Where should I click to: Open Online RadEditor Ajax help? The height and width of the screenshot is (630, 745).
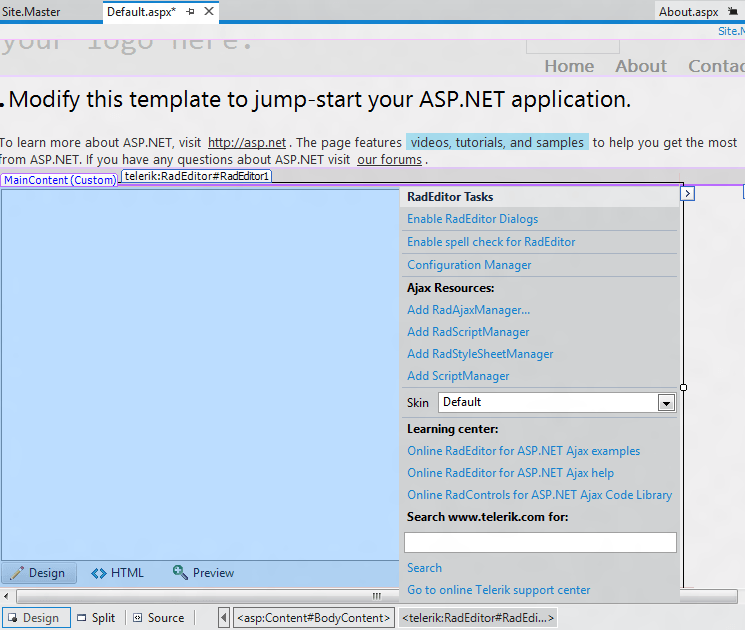pos(510,473)
